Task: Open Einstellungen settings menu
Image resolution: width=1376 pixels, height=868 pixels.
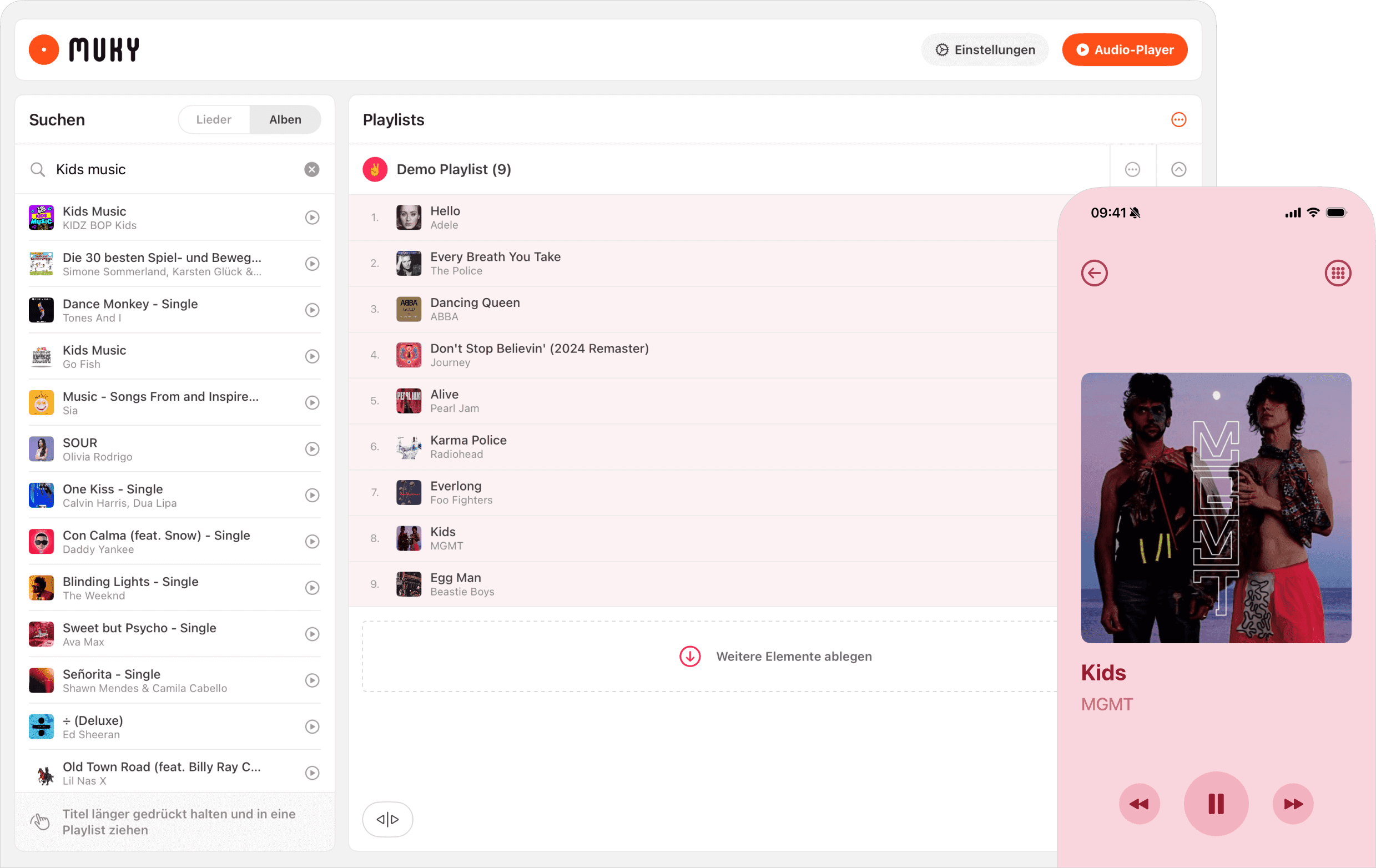Action: coord(985,49)
